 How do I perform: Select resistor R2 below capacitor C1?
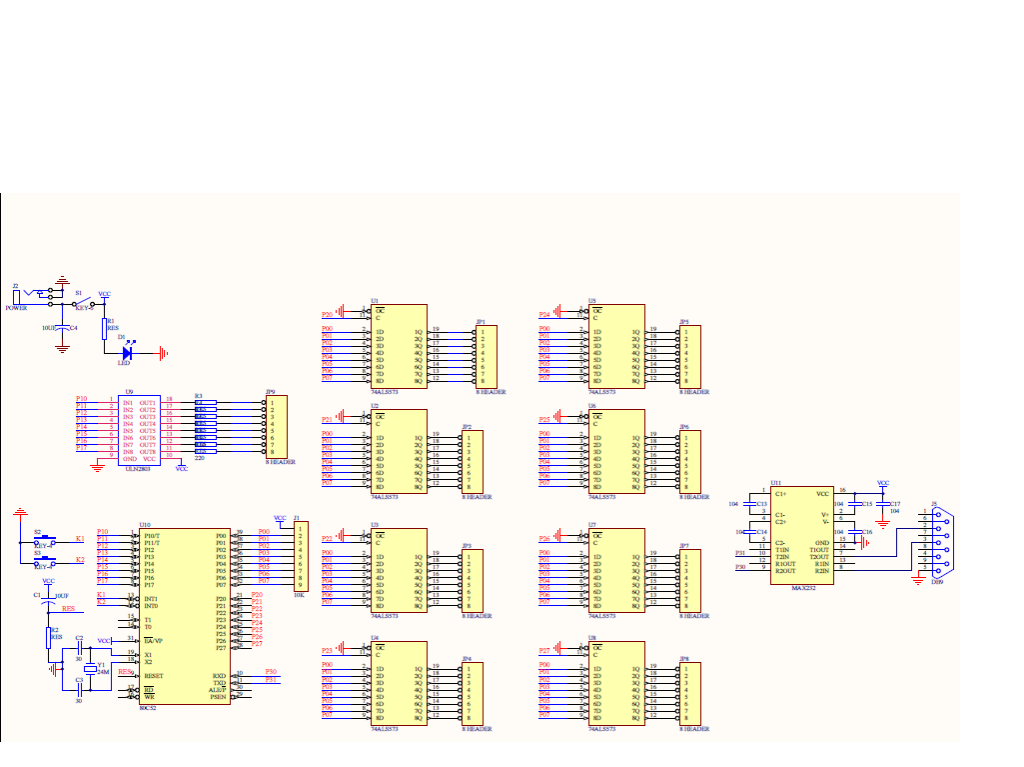(x=48, y=638)
